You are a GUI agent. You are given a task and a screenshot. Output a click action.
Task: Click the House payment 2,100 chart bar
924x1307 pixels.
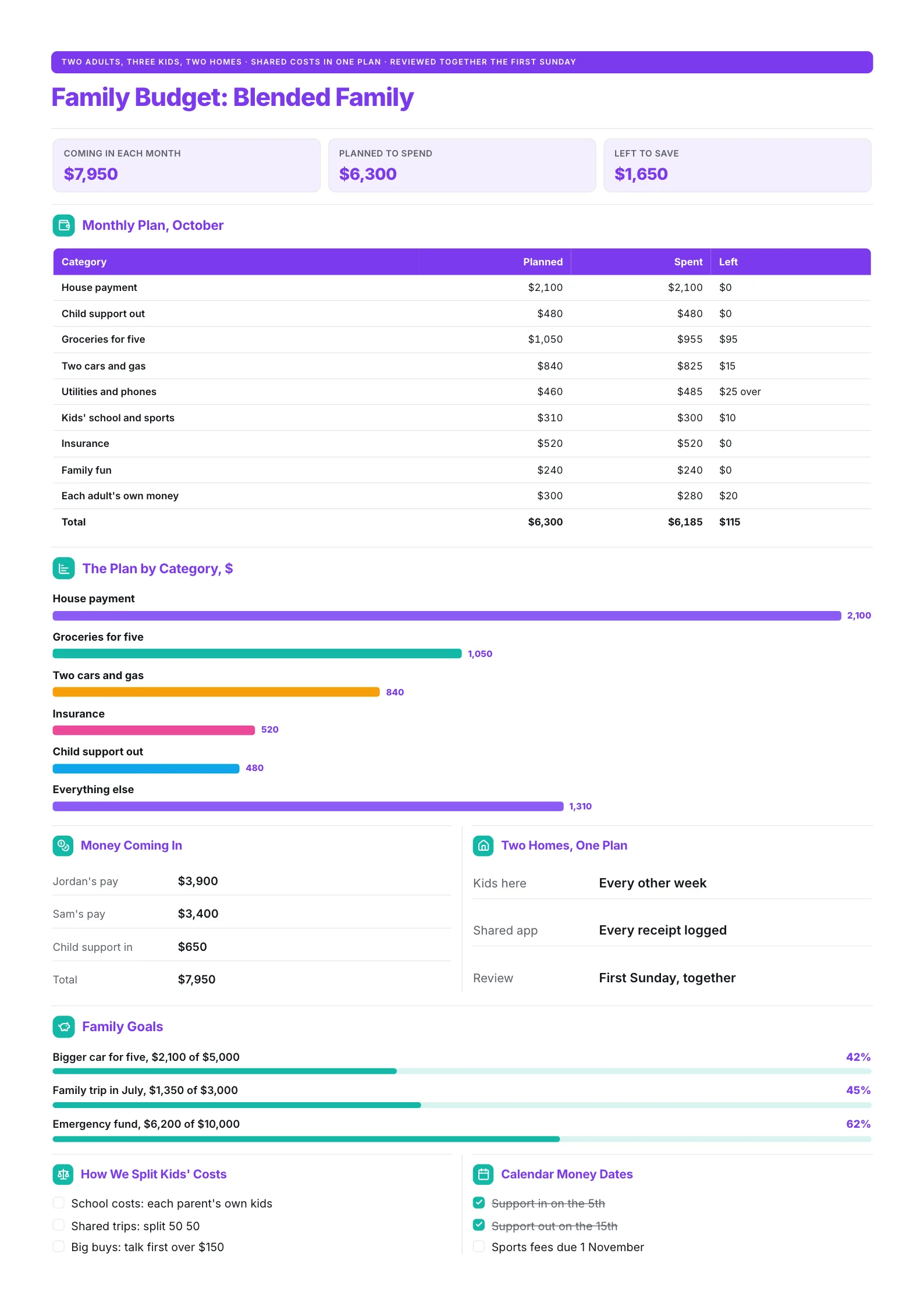(447, 616)
